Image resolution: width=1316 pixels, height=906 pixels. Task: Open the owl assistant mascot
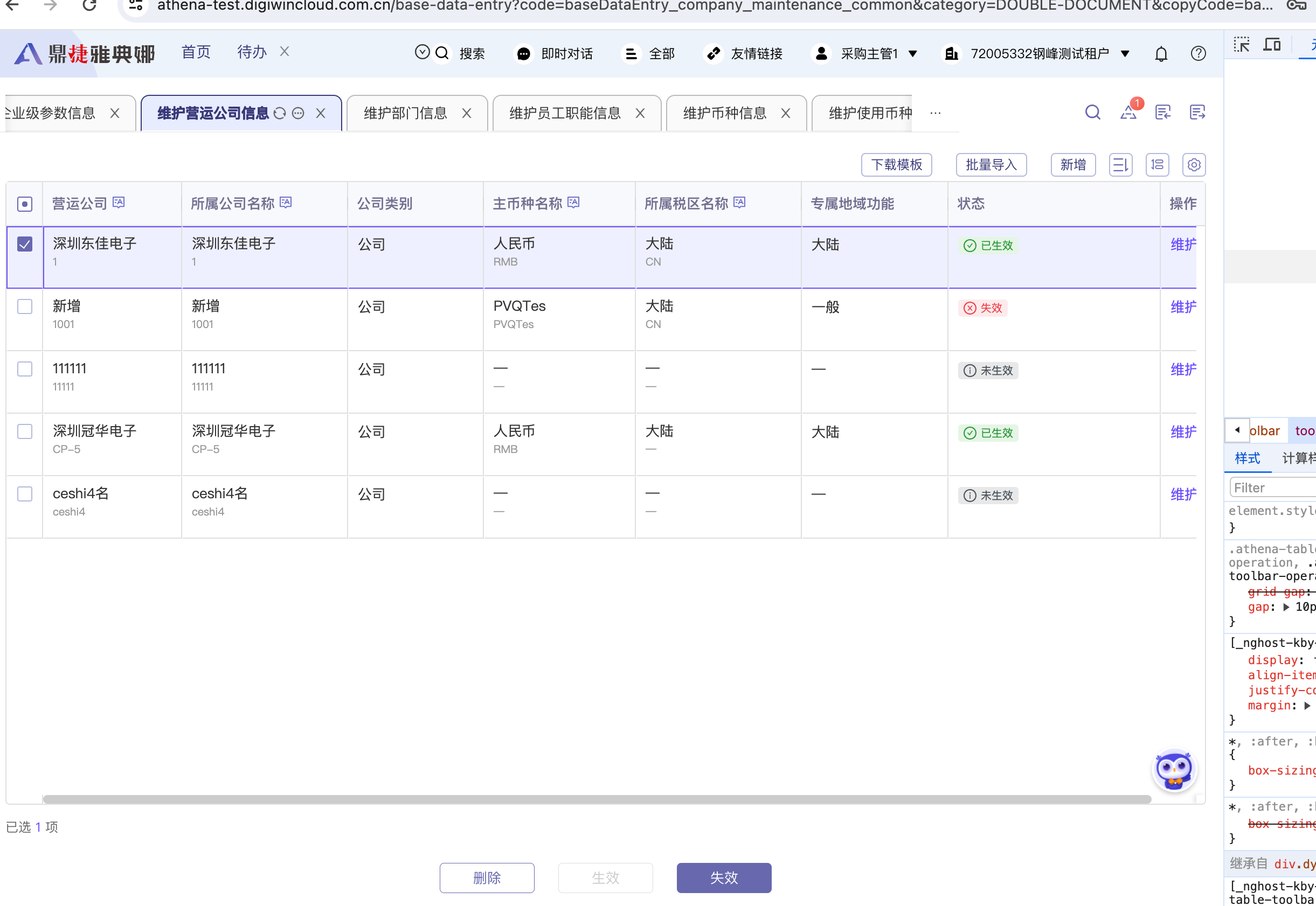1173,771
